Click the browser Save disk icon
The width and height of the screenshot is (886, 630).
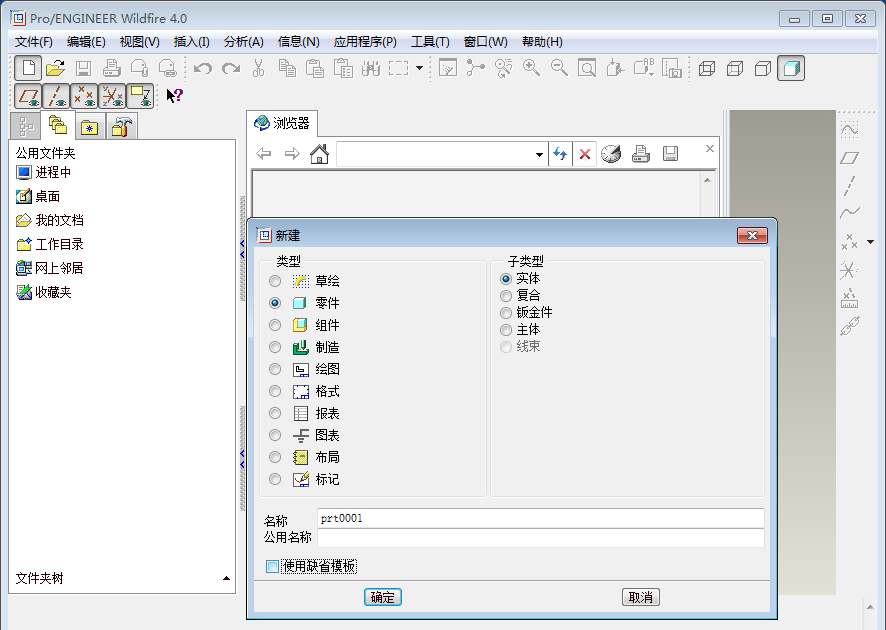(x=670, y=154)
